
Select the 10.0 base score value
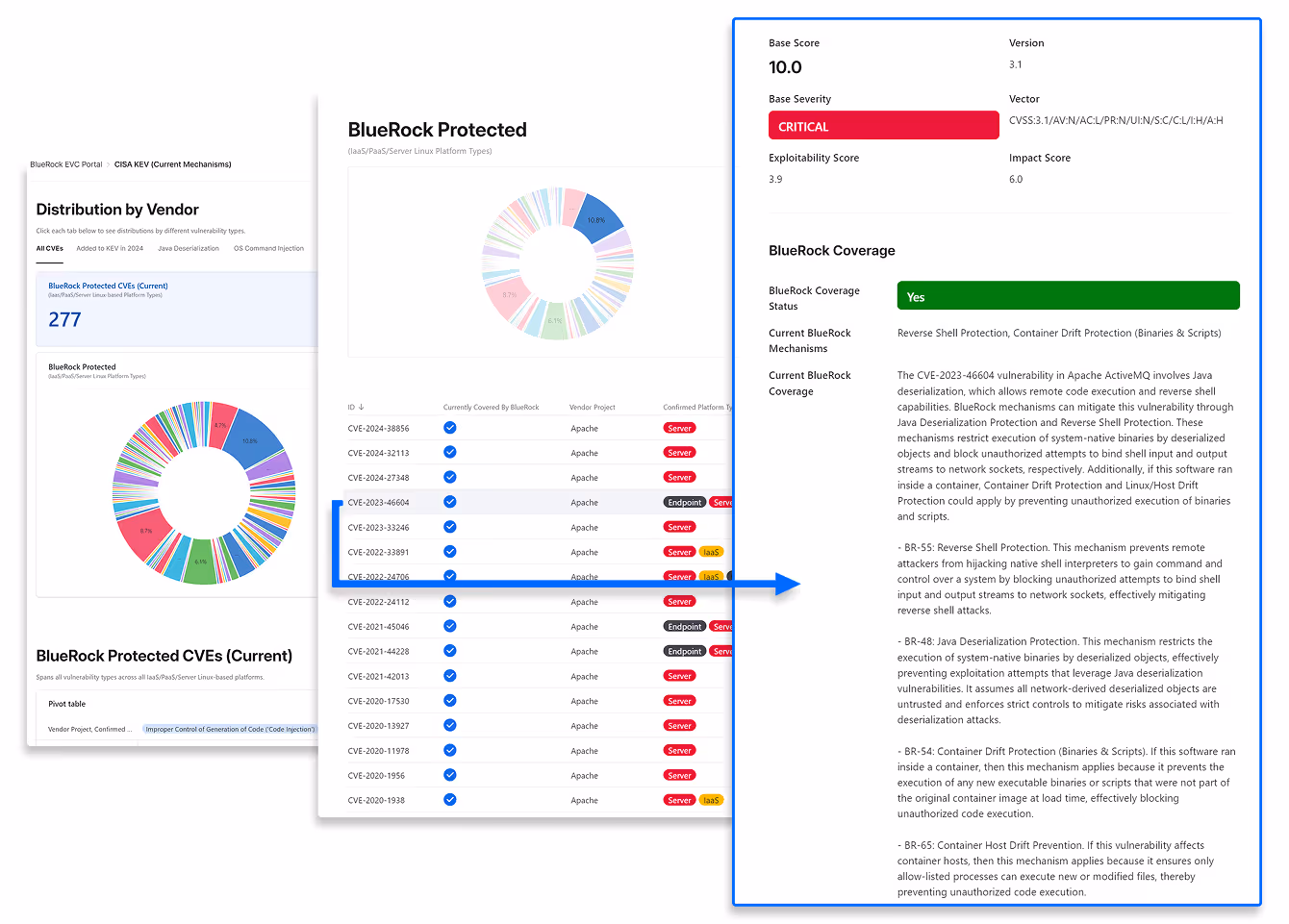pyautogui.click(x=785, y=67)
